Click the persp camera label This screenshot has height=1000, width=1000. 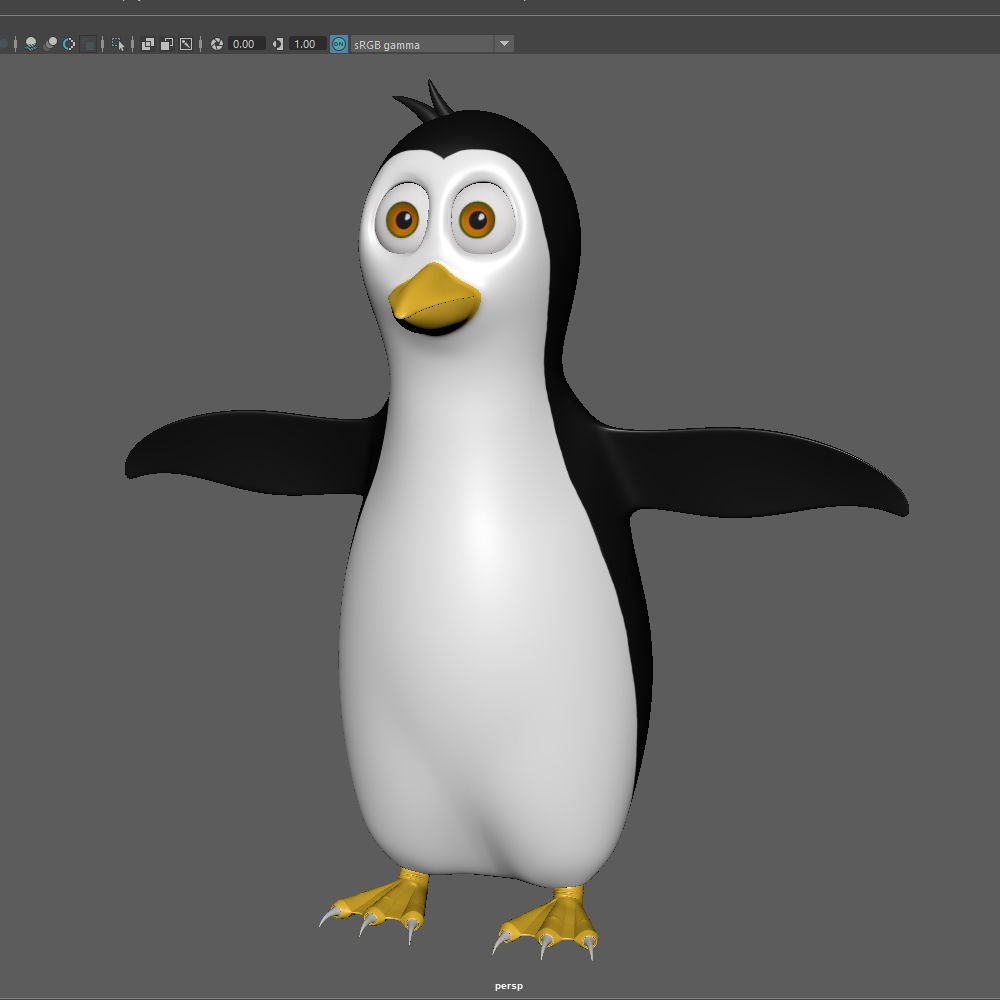click(508, 986)
